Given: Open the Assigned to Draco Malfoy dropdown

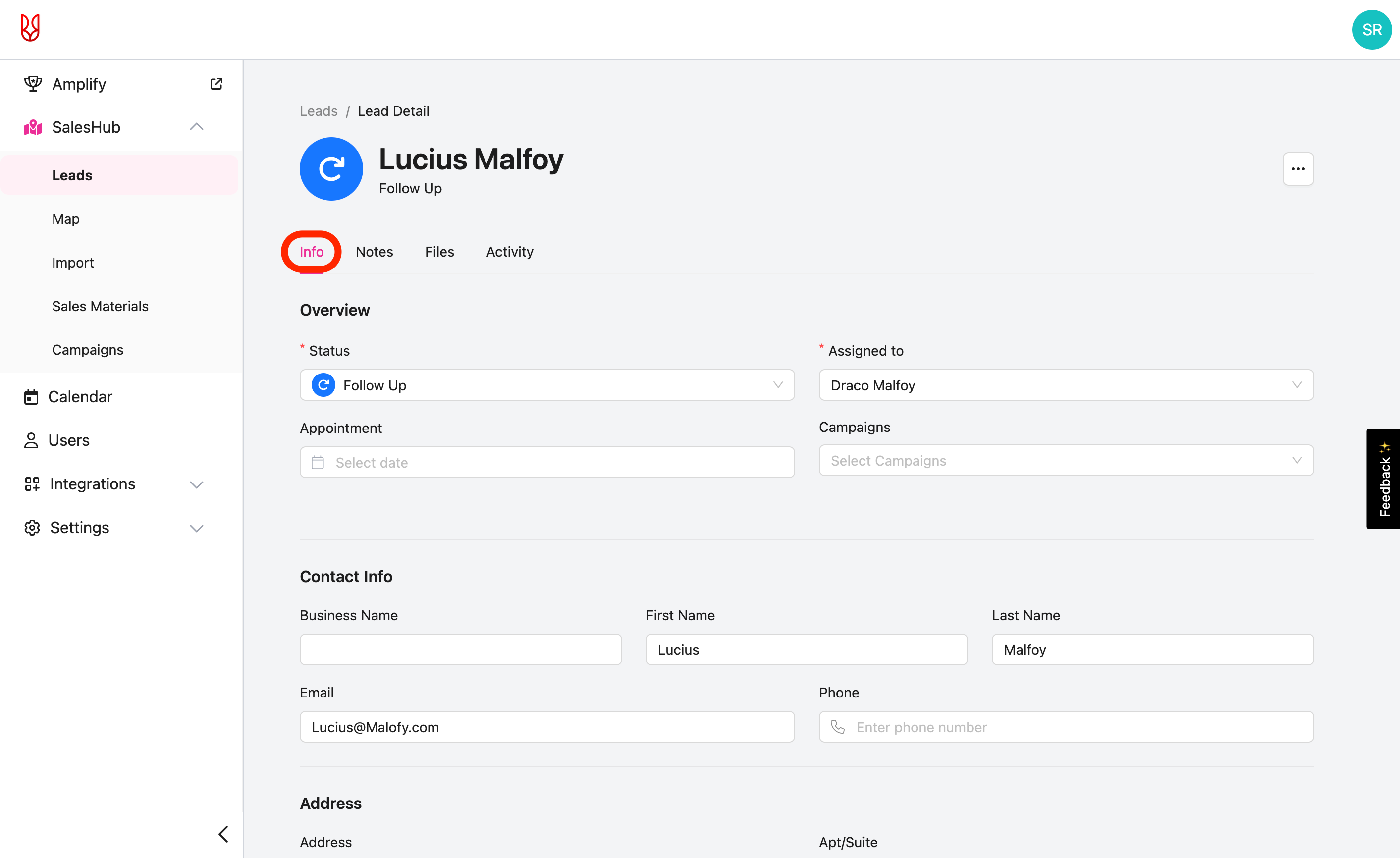Looking at the screenshot, I should [1065, 385].
